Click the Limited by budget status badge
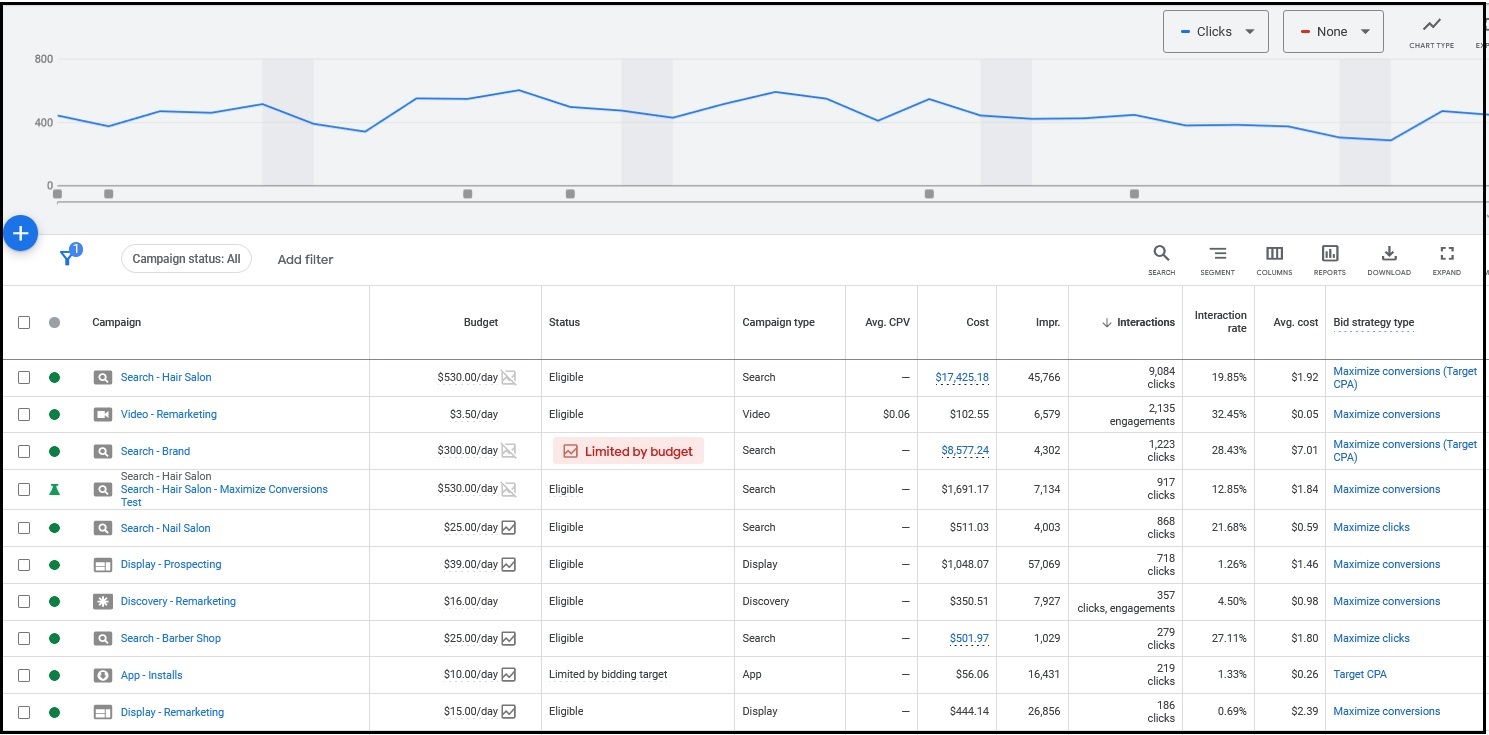 point(628,451)
